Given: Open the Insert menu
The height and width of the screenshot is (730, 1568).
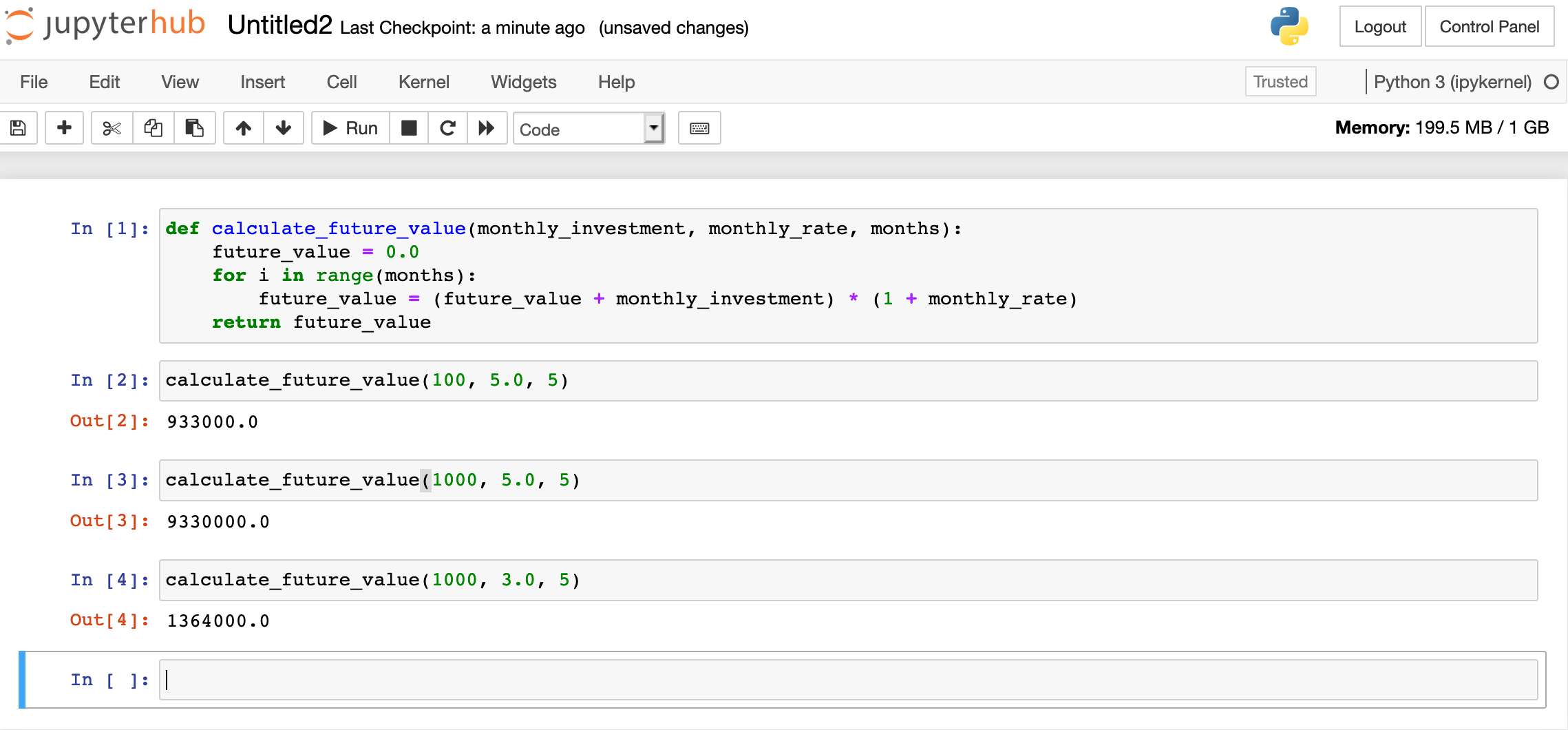Looking at the screenshot, I should (262, 82).
